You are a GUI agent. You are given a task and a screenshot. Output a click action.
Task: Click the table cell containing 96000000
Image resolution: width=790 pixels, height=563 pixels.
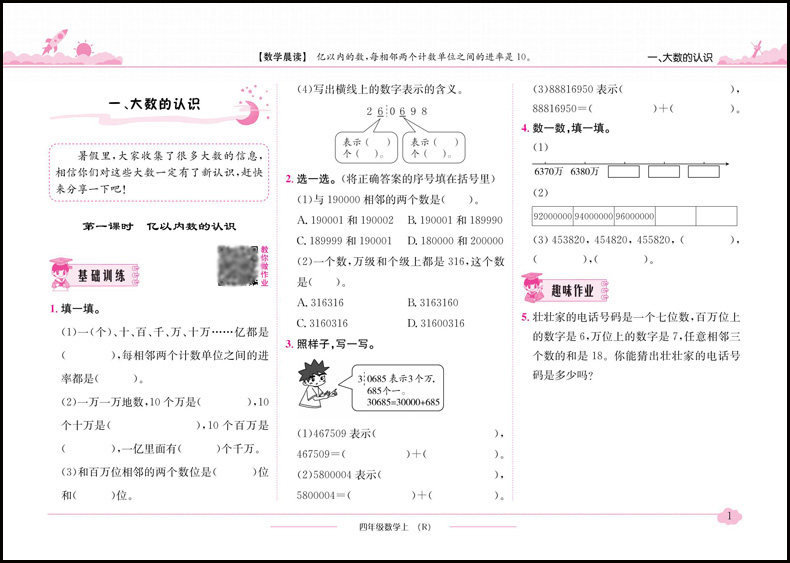(635, 216)
